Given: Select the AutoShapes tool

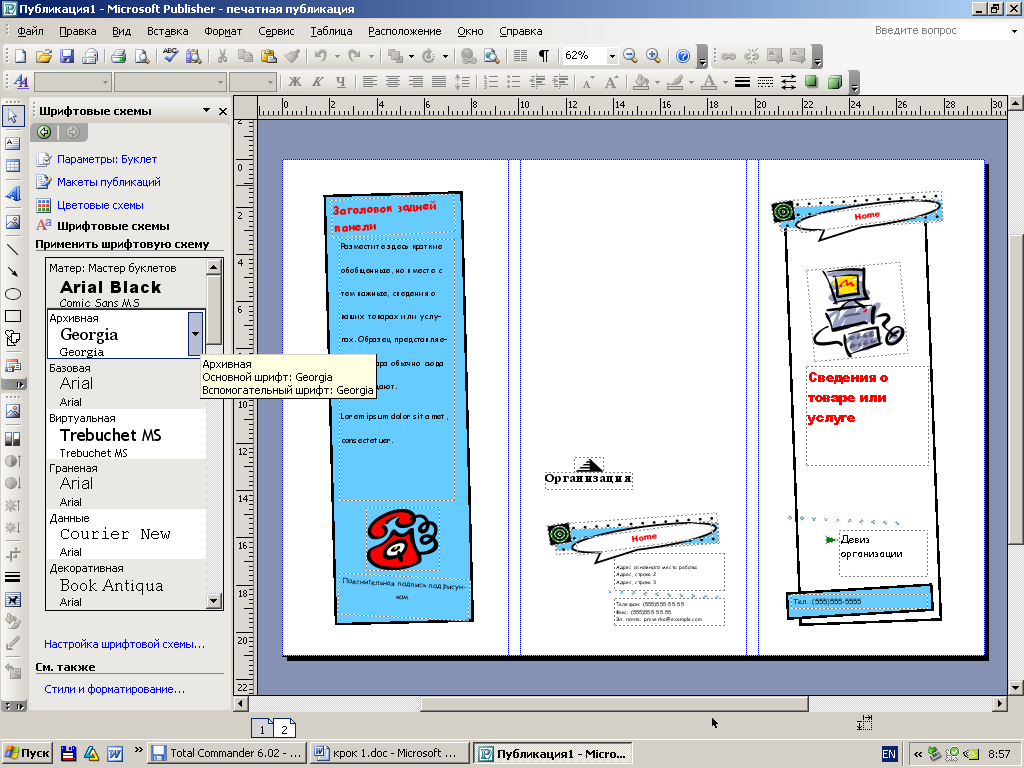Looking at the screenshot, I should point(12,338).
